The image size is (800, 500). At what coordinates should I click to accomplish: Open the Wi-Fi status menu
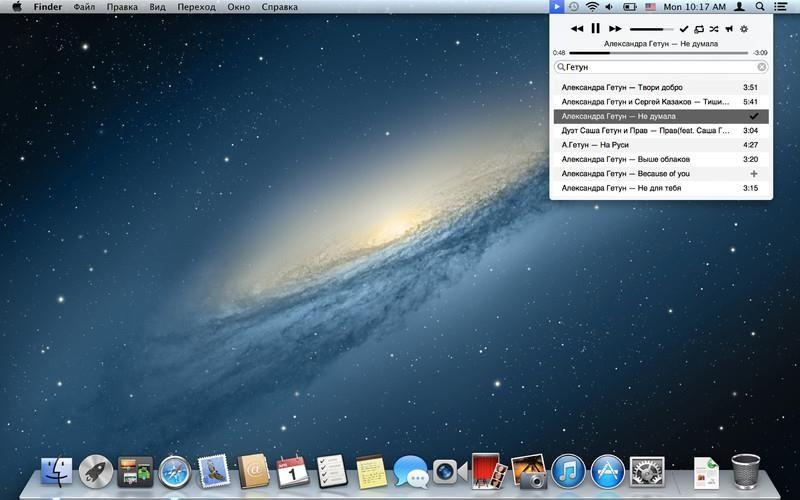(592, 7)
